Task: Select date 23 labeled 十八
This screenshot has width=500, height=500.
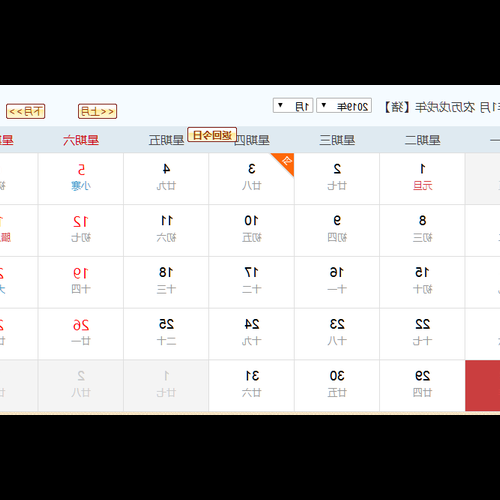Action: pos(337,334)
